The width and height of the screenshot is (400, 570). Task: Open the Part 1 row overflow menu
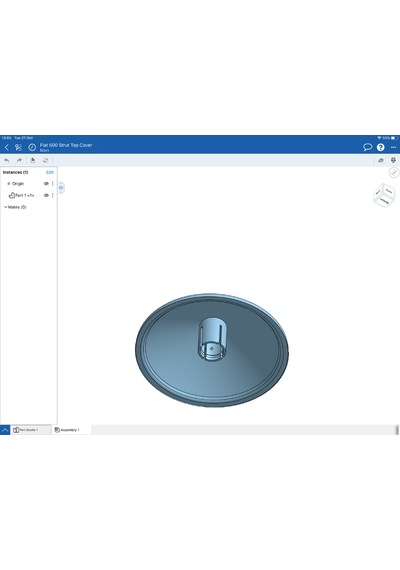point(53,195)
